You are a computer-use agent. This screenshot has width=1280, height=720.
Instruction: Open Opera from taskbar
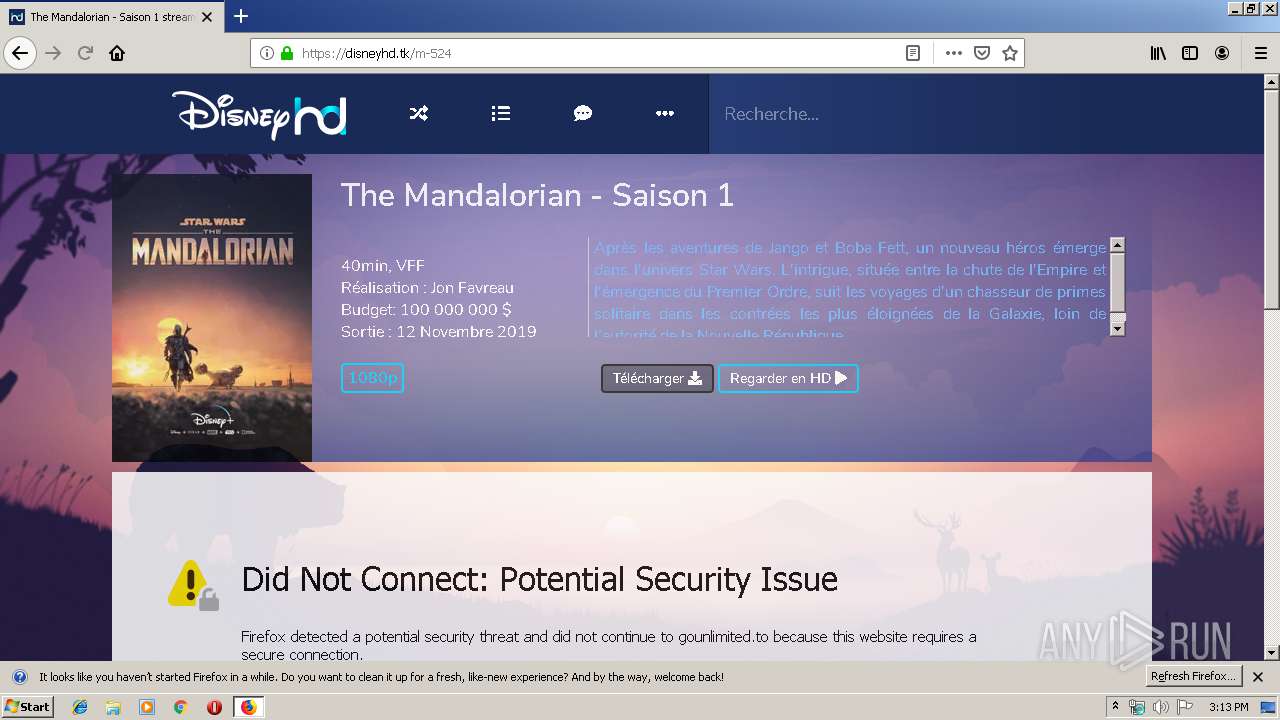pos(214,707)
